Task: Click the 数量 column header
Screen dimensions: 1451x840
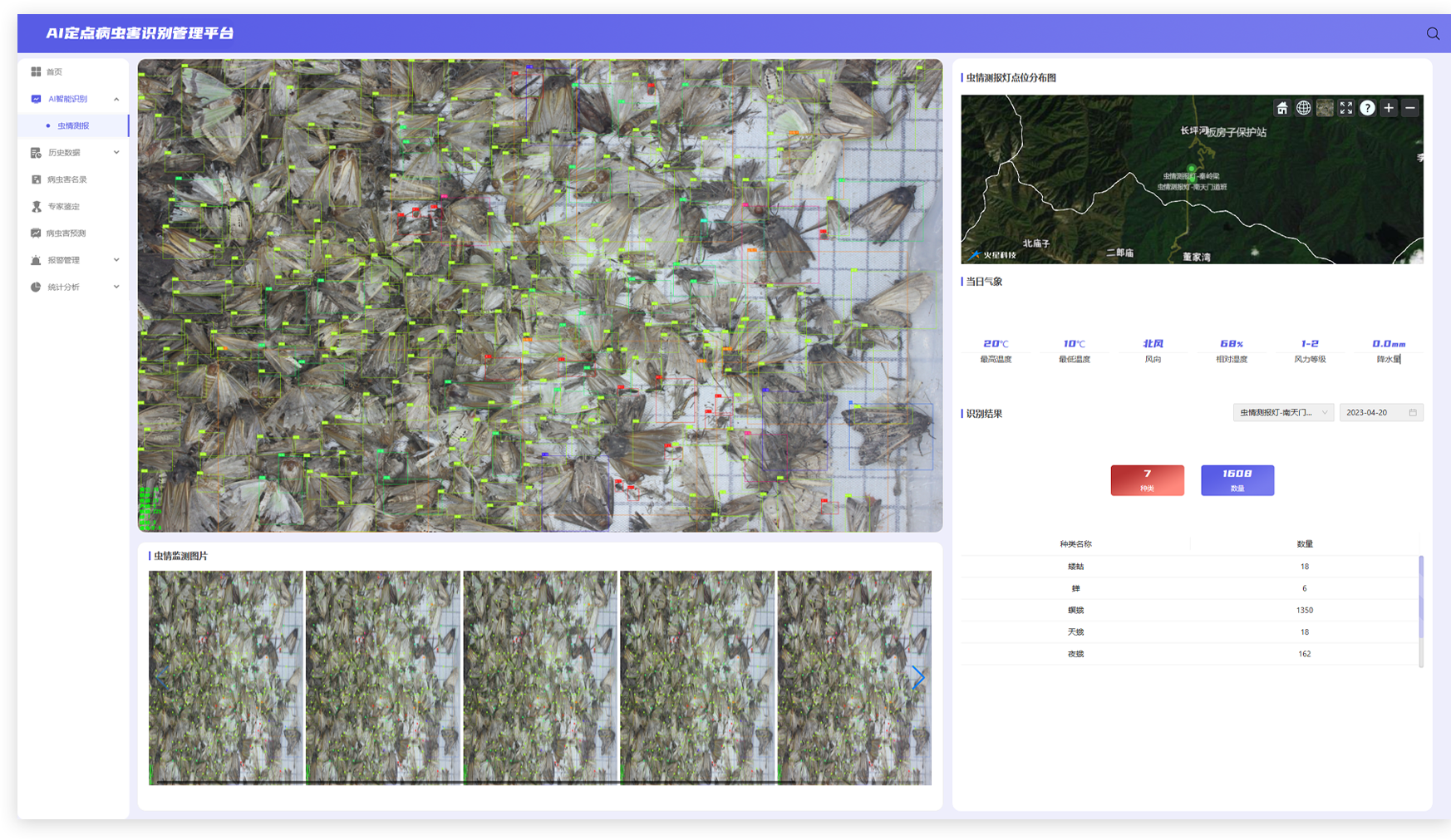Action: [x=1305, y=544]
